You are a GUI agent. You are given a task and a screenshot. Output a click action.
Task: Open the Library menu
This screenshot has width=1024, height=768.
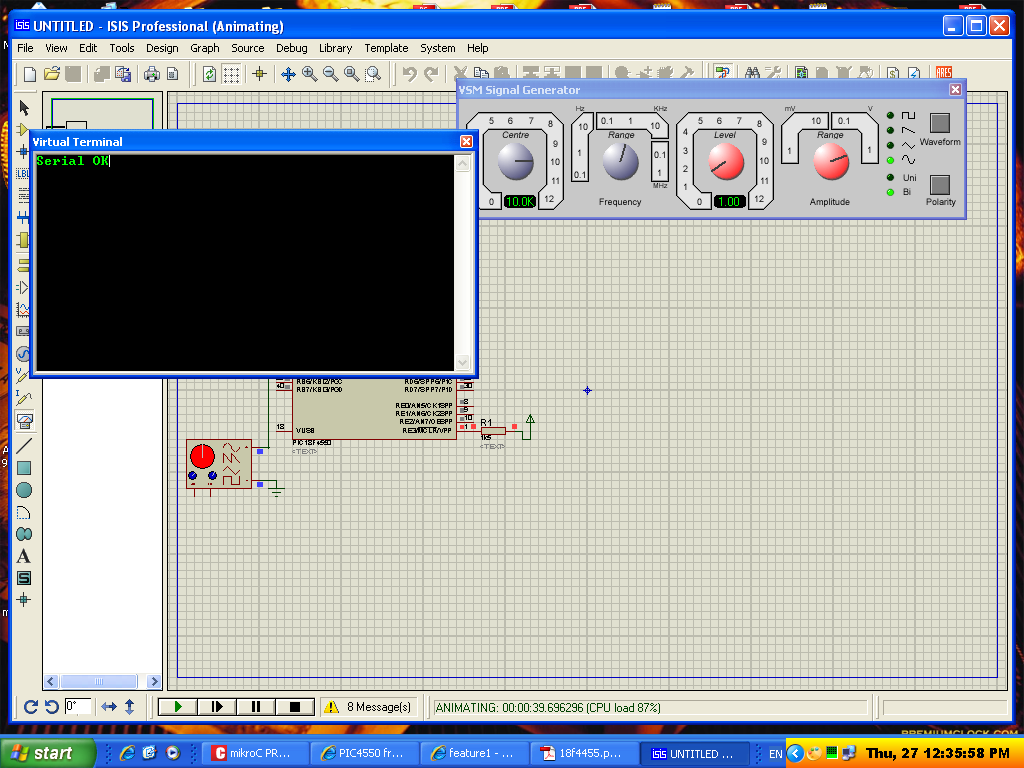(335, 48)
